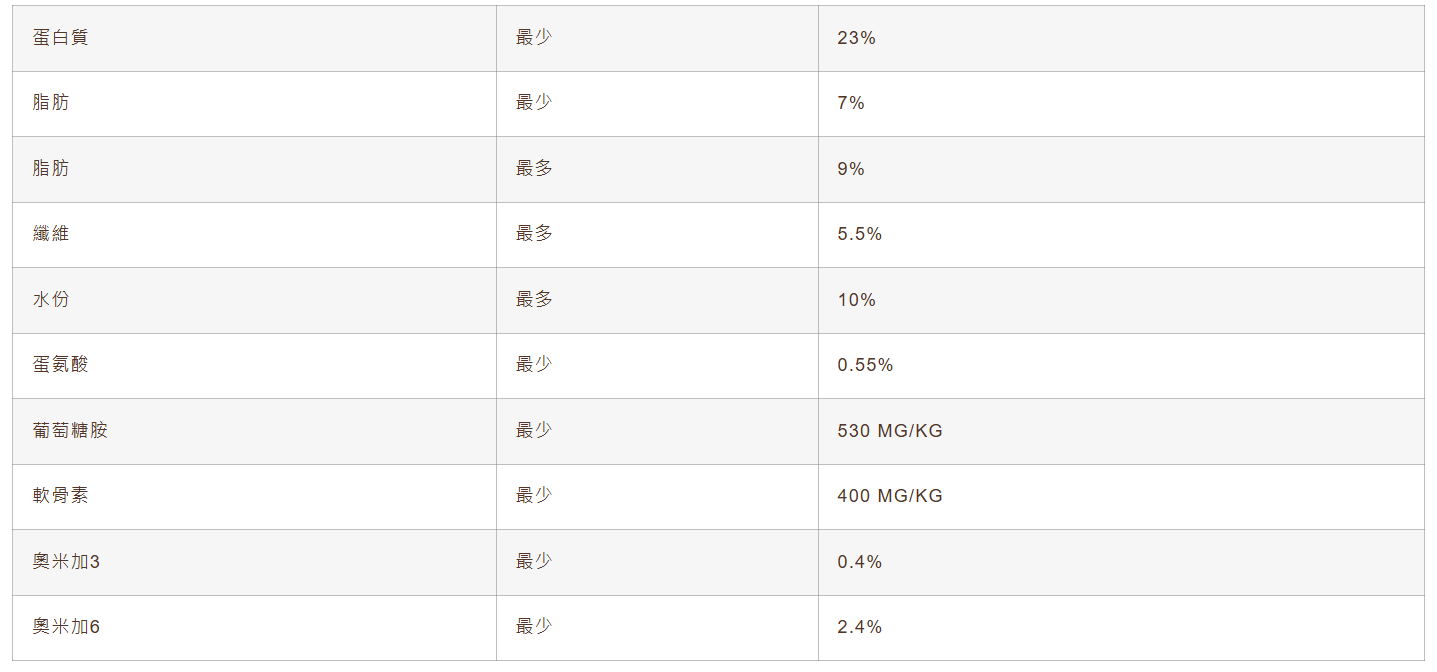Click the 奧米加6 row label
This screenshot has width=1437, height=672.
pyautogui.click(x=66, y=627)
